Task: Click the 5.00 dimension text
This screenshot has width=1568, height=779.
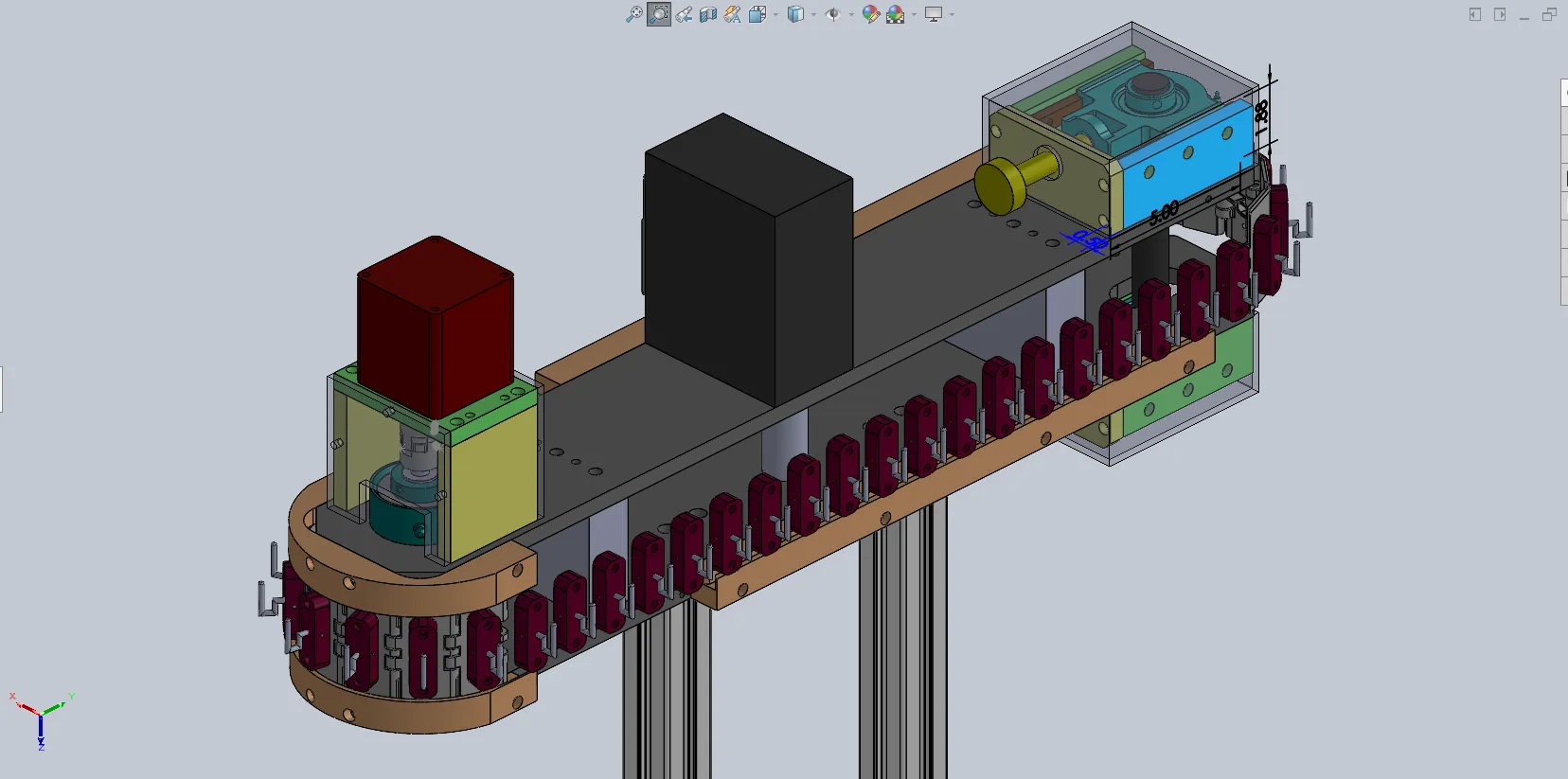Action: tap(1164, 213)
